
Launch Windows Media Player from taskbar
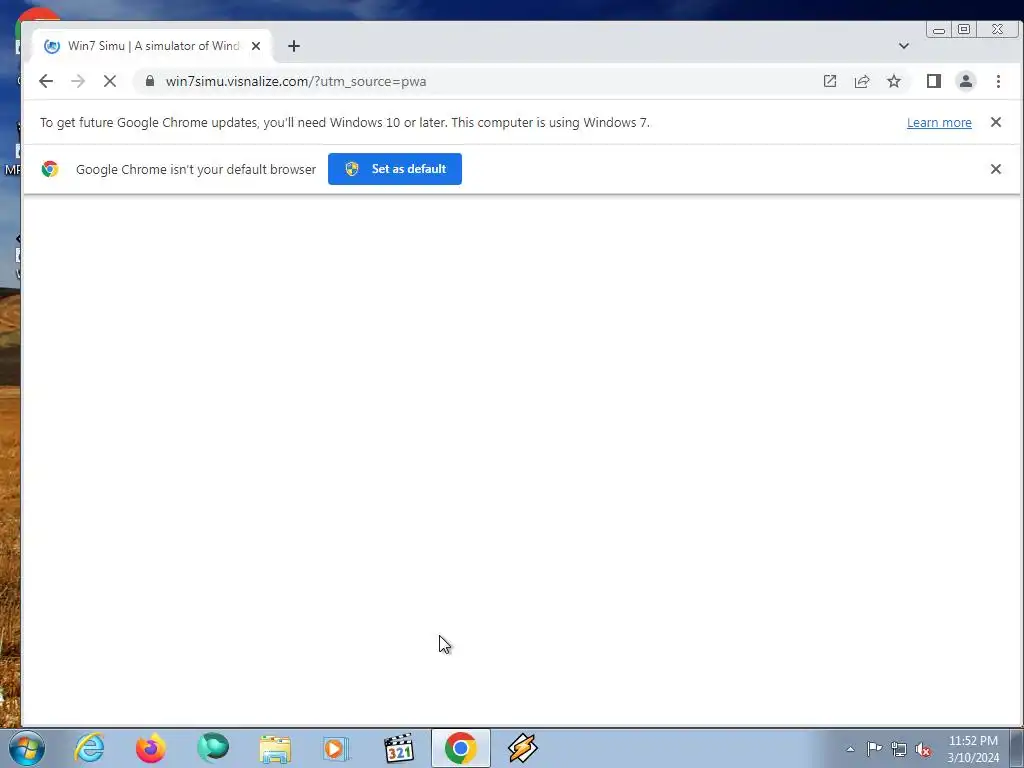[x=336, y=748]
